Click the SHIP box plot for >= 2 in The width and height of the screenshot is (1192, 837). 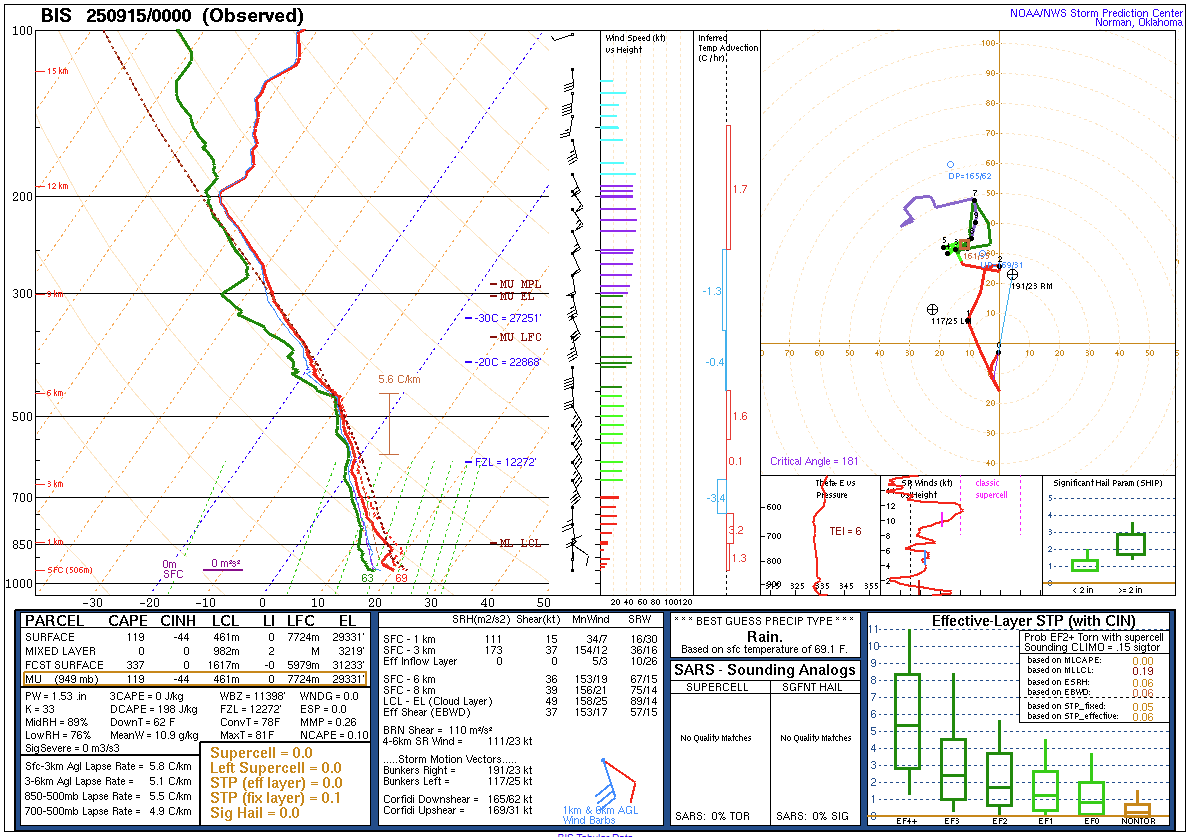1131,543
